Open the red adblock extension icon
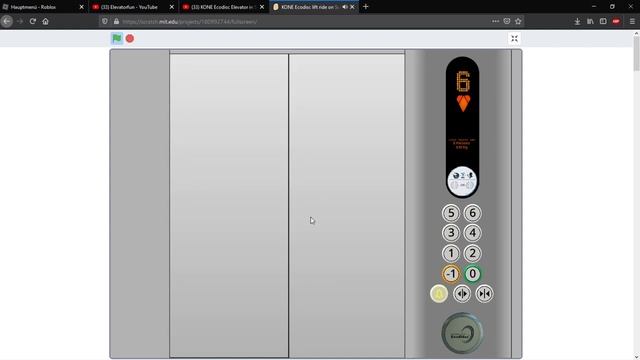The width and height of the screenshot is (640, 360). point(616,21)
